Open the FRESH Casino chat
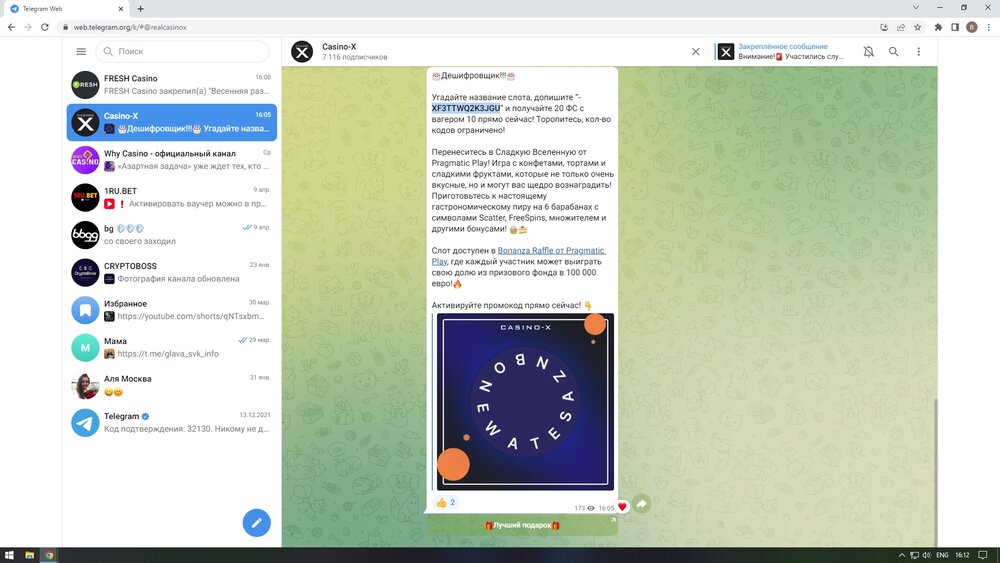 [x=172, y=85]
